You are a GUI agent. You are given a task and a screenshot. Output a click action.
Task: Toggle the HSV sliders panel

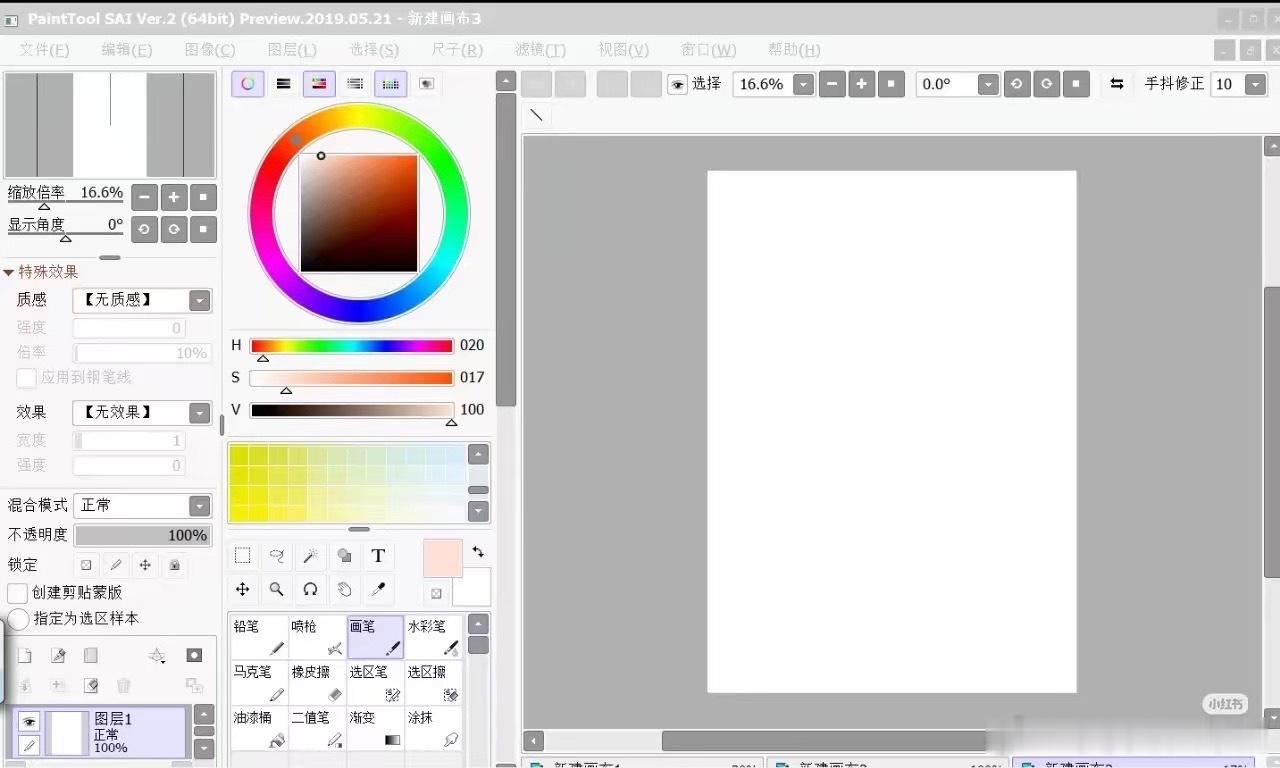tap(319, 84)
